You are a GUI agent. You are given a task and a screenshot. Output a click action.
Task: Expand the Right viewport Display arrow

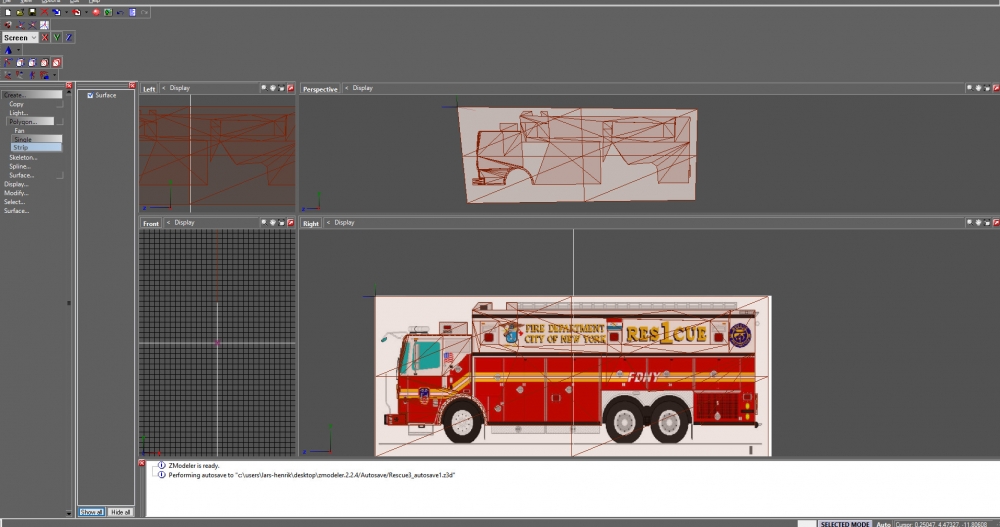tap(328, 223)
